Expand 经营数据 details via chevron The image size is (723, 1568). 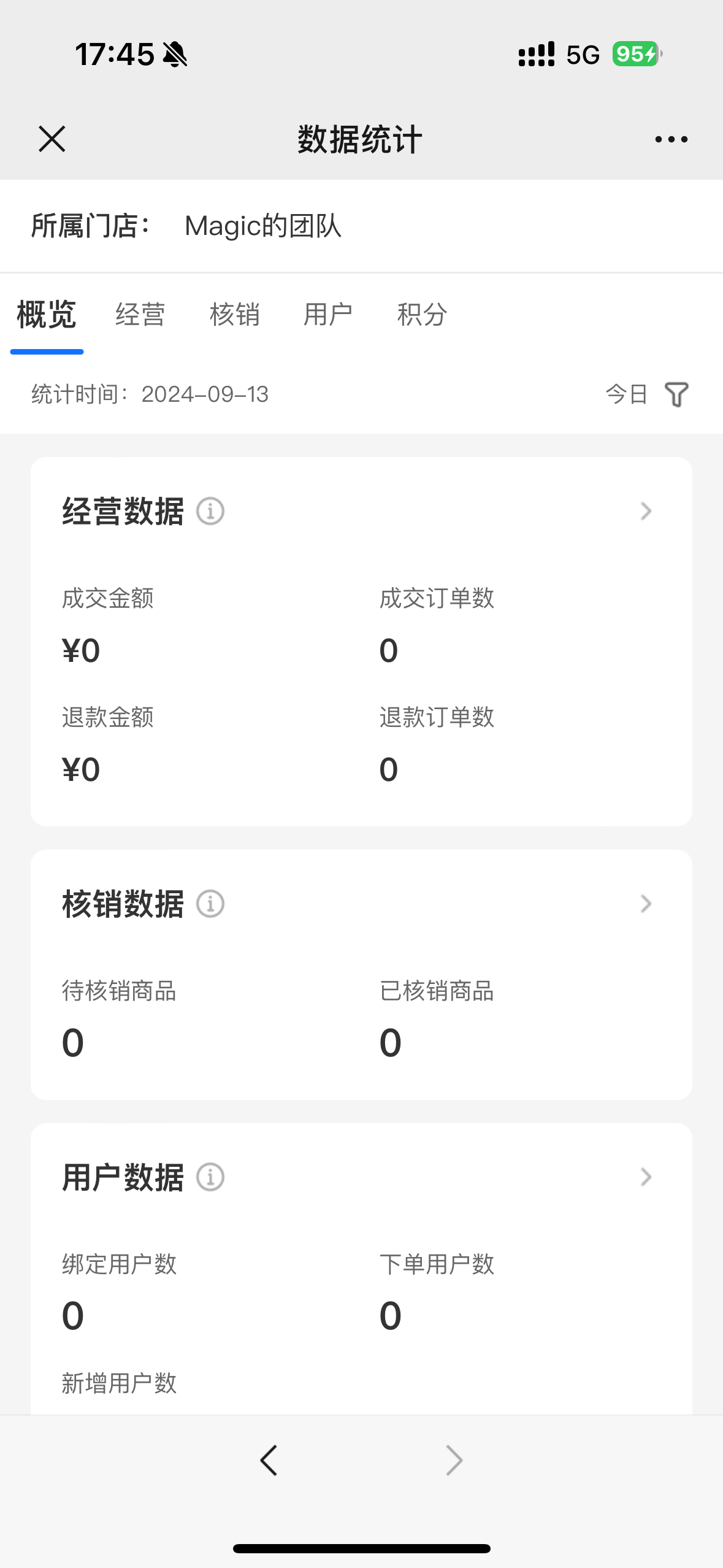coord(646,511)
